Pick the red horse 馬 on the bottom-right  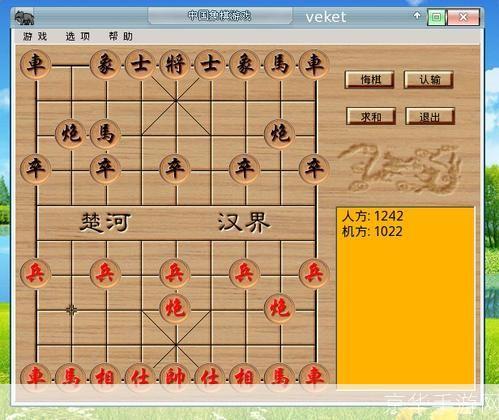[x=279, y=378]
